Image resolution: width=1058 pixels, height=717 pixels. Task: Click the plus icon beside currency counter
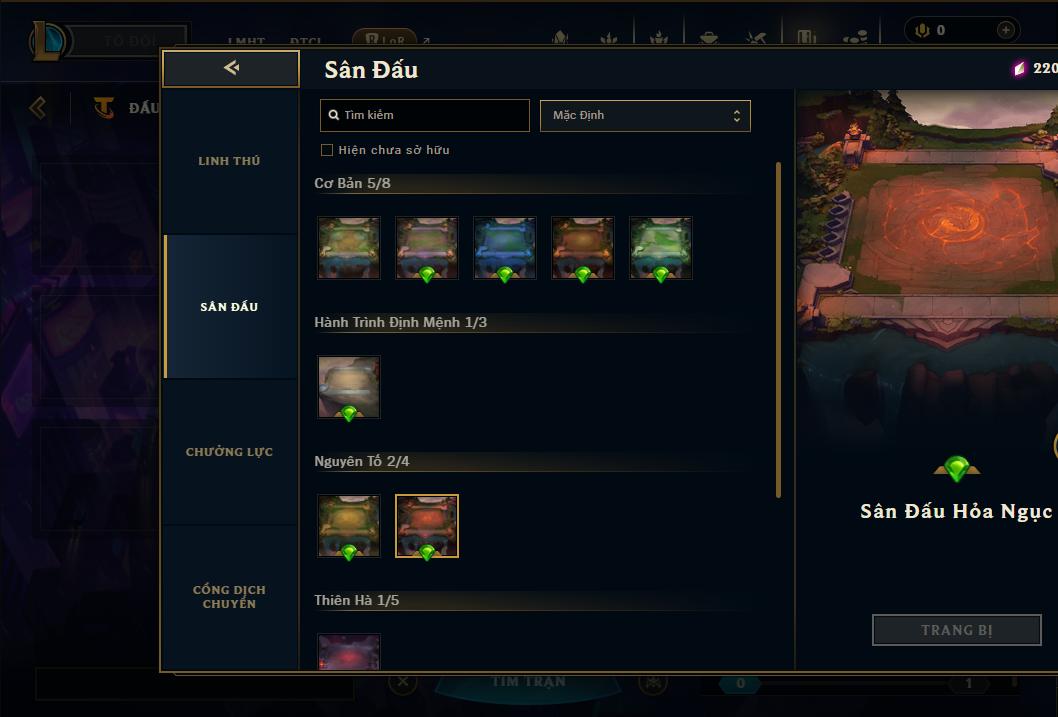[1005, 30]
